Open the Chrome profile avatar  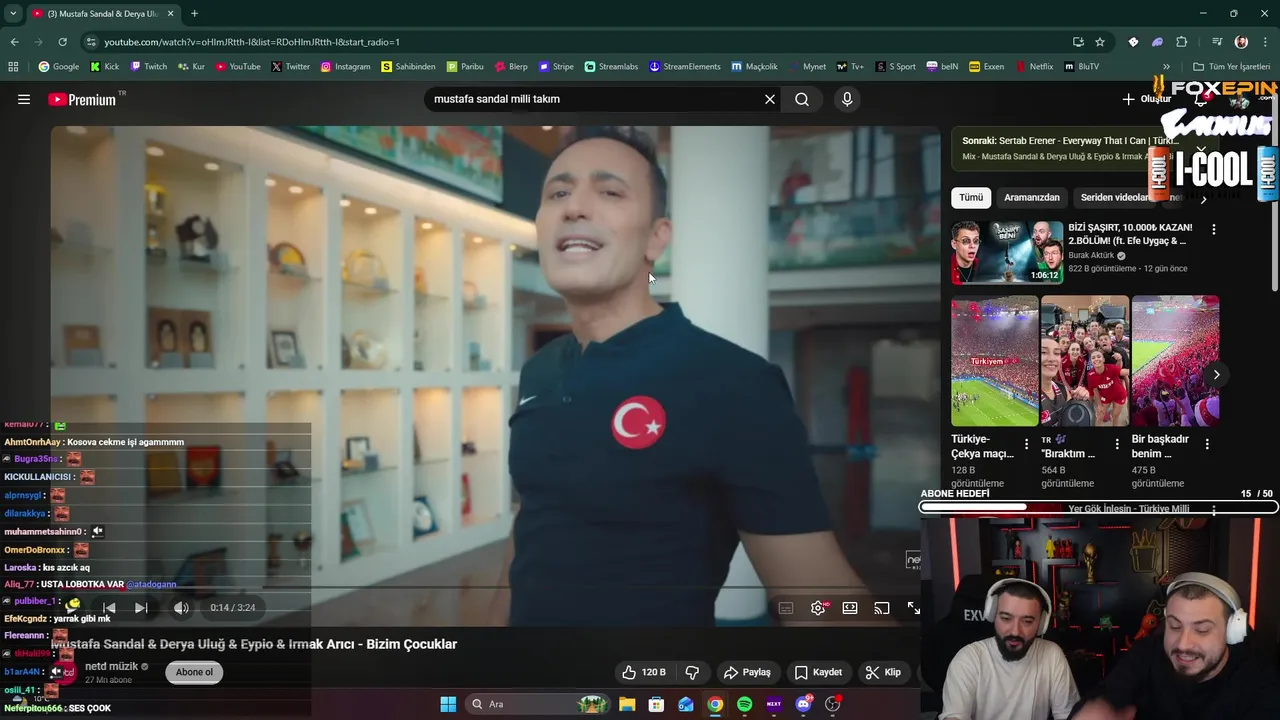pyautogui.click(x=1241, y=42)
